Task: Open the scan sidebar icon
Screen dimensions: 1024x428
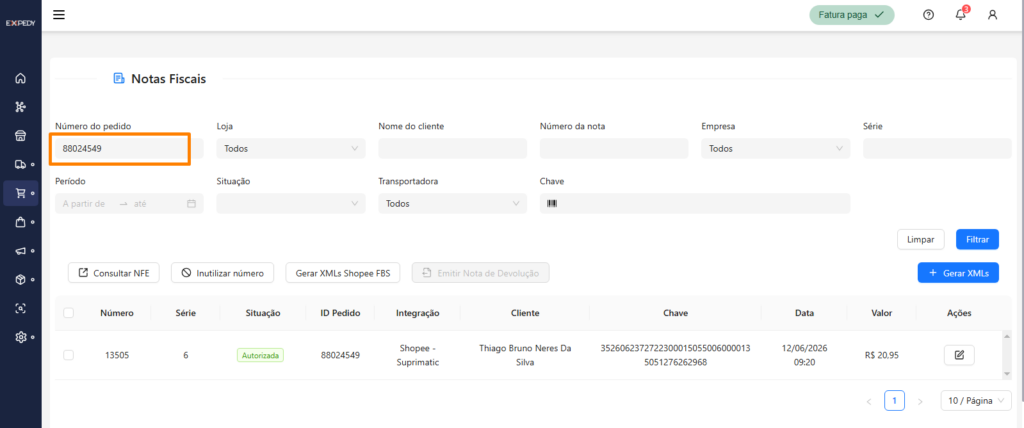Action: tap(20, 308)
